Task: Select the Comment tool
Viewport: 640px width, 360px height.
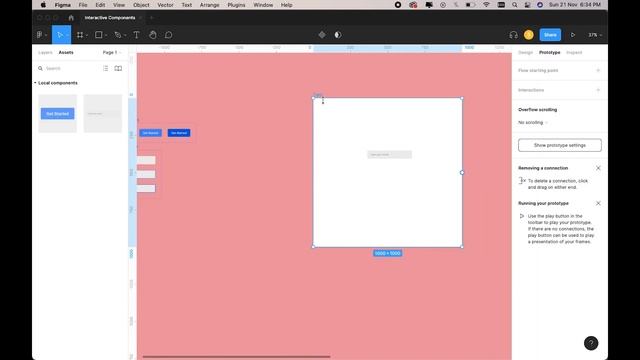Action: point(169,35)
